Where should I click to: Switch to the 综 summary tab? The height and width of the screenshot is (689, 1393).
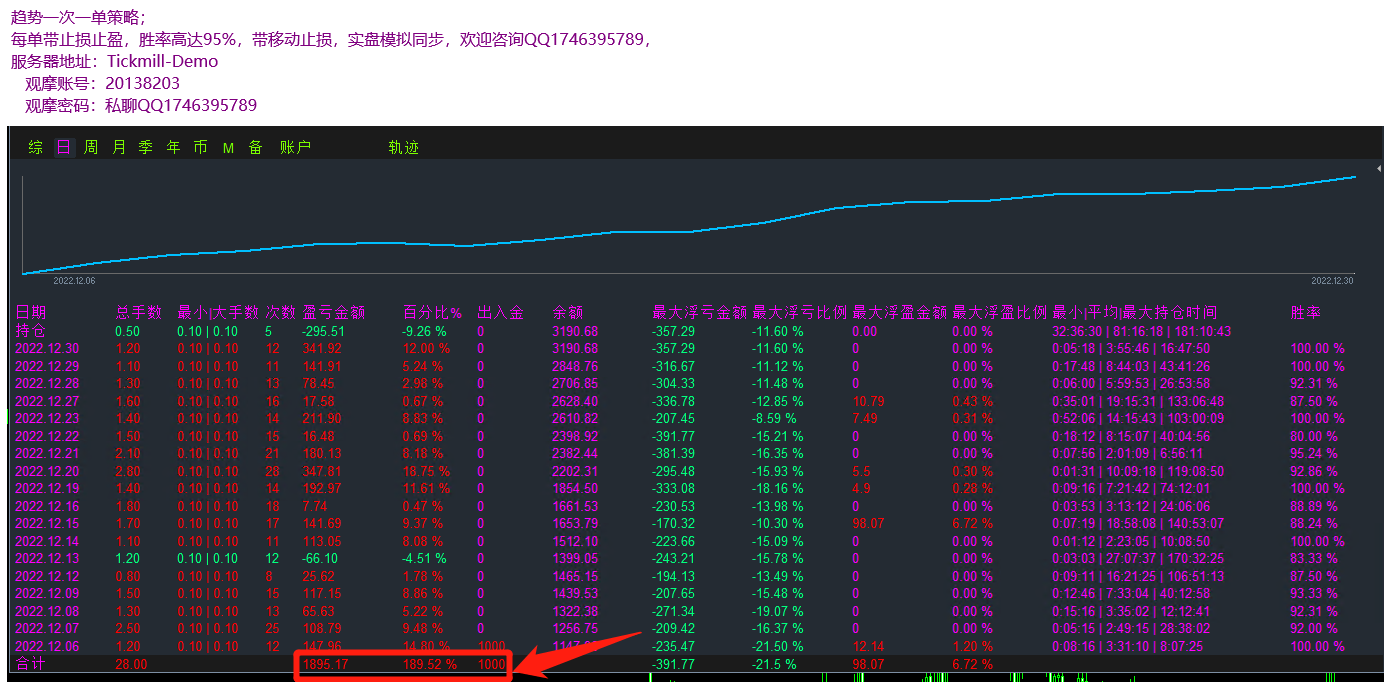click(x=36, y=148)
